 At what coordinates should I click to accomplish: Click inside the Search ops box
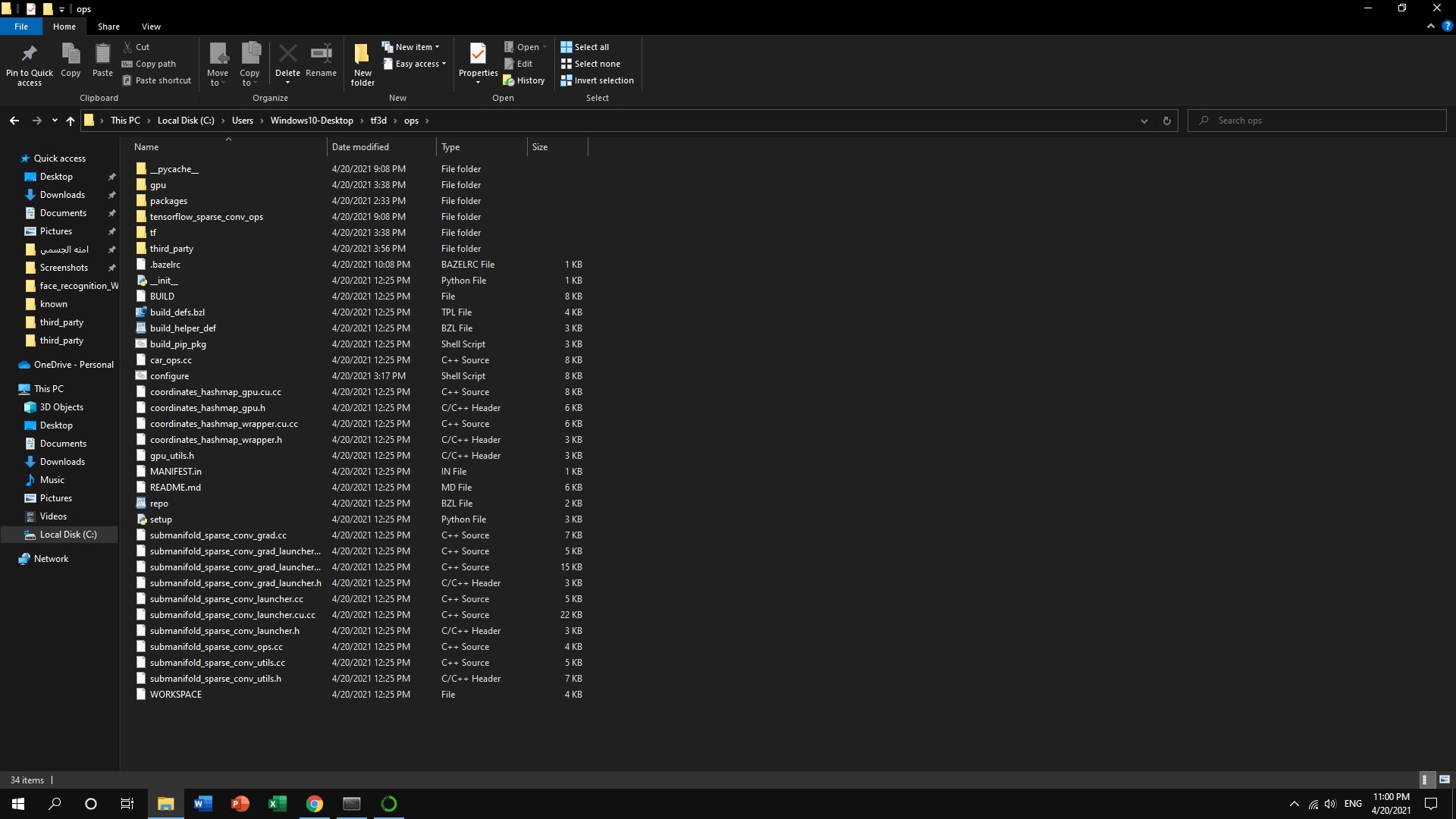pos(1289,120)
